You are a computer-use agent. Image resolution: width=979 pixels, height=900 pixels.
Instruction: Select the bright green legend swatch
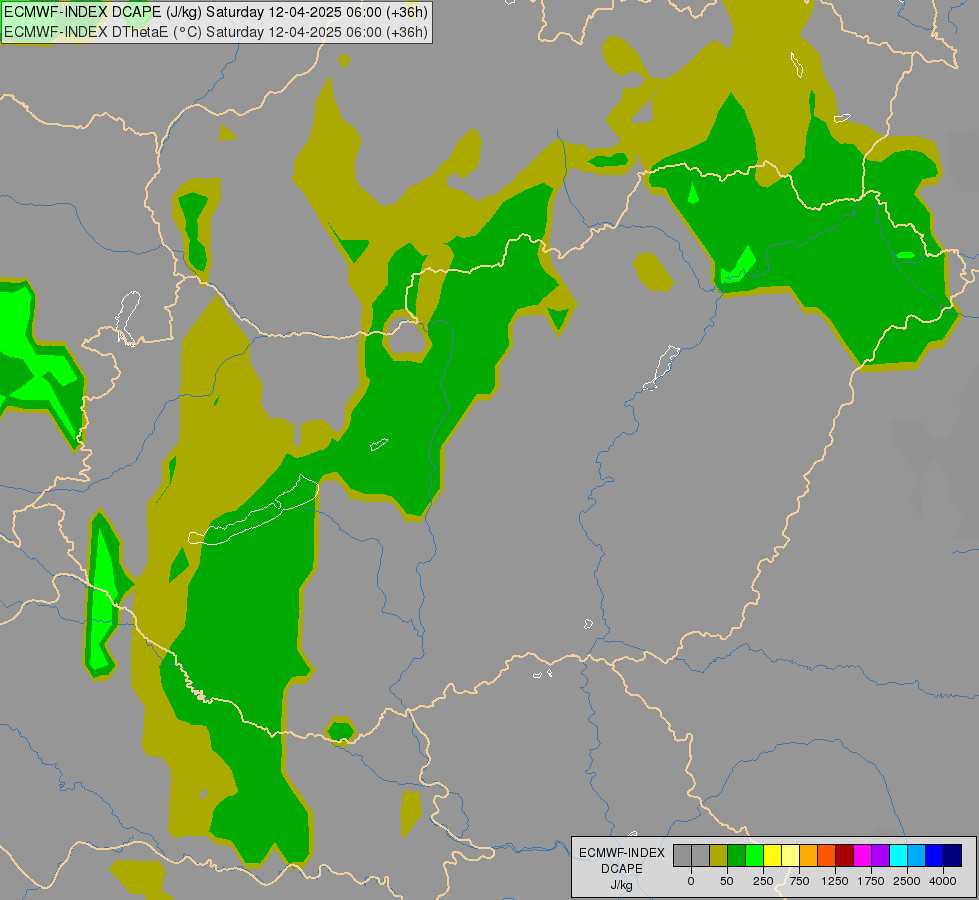click(754, 855)
